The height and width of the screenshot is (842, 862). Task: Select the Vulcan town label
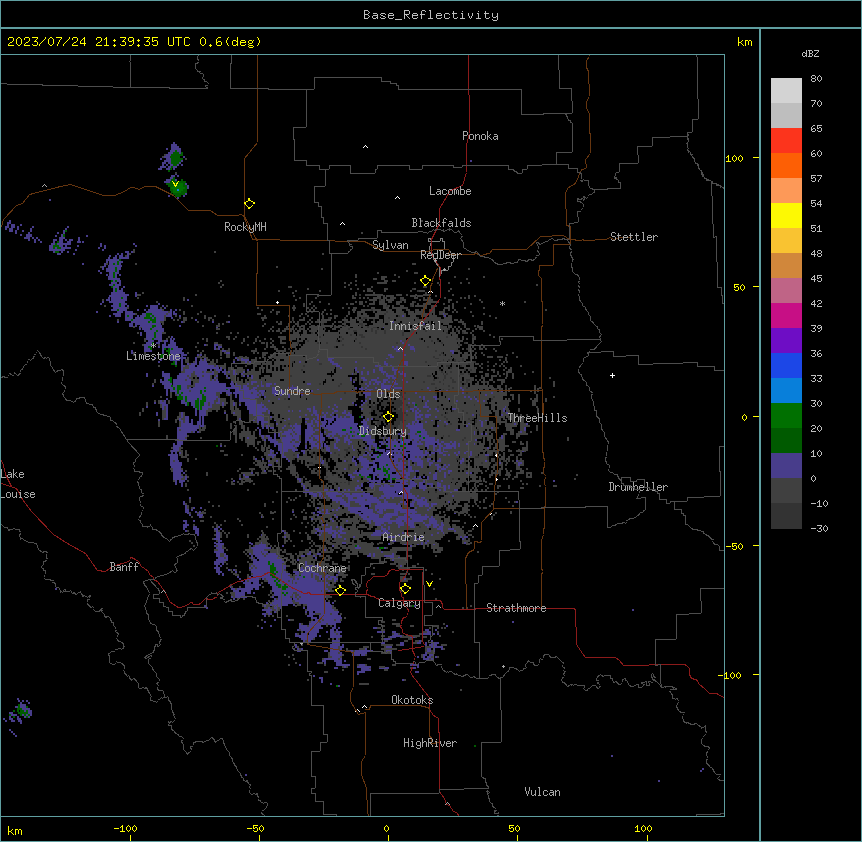(542, 792)
